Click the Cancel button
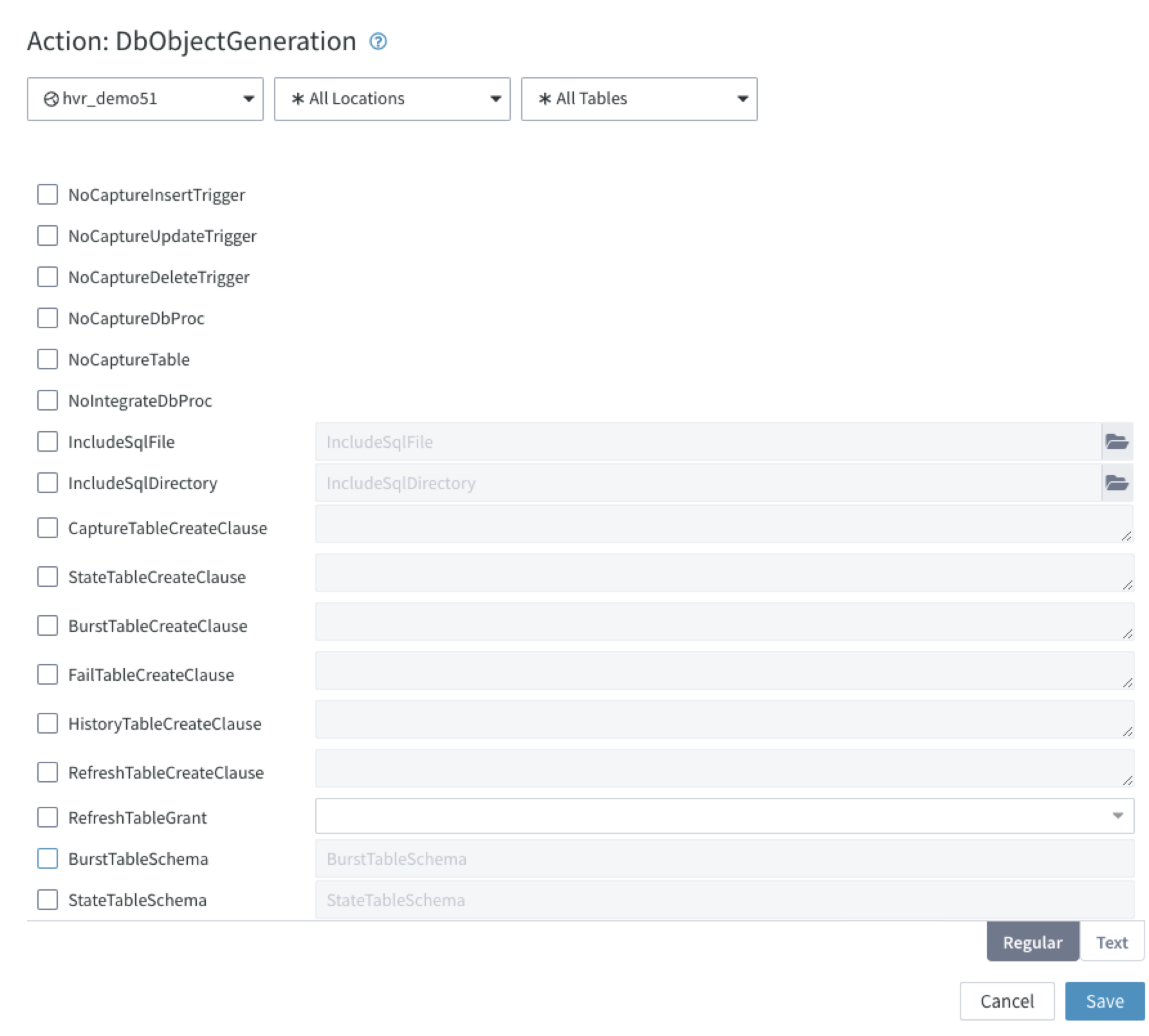This screenshot has height=1036, width=1149. tap(1007, 1001)
